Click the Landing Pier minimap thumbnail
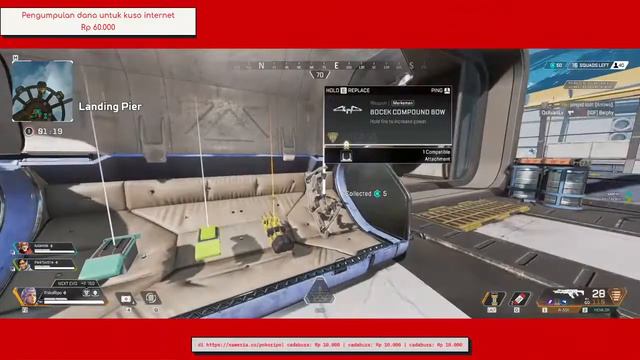The image size is (640, 360). pos(43,91)
